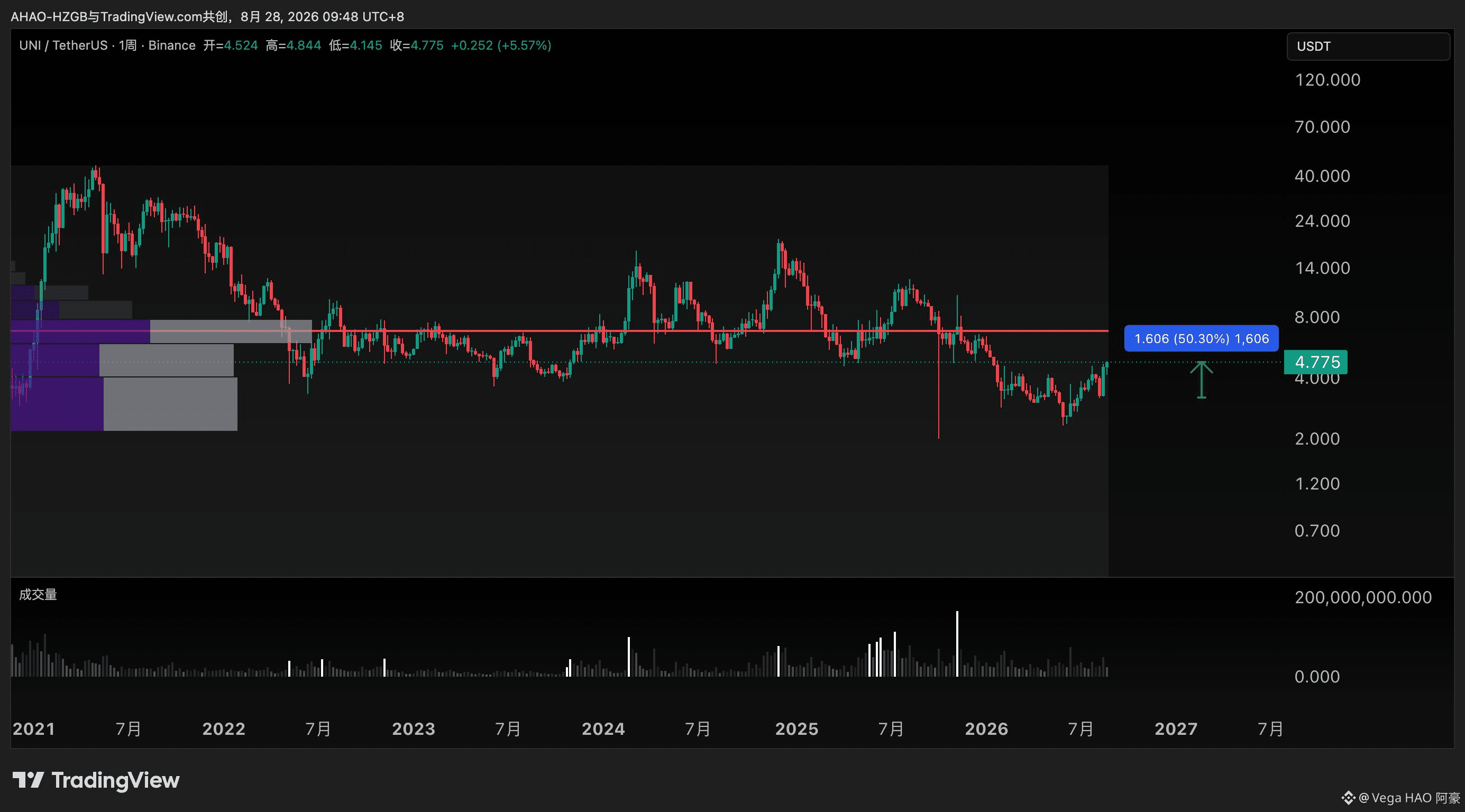Click the 14.000 price axis label

(1322, 268)
